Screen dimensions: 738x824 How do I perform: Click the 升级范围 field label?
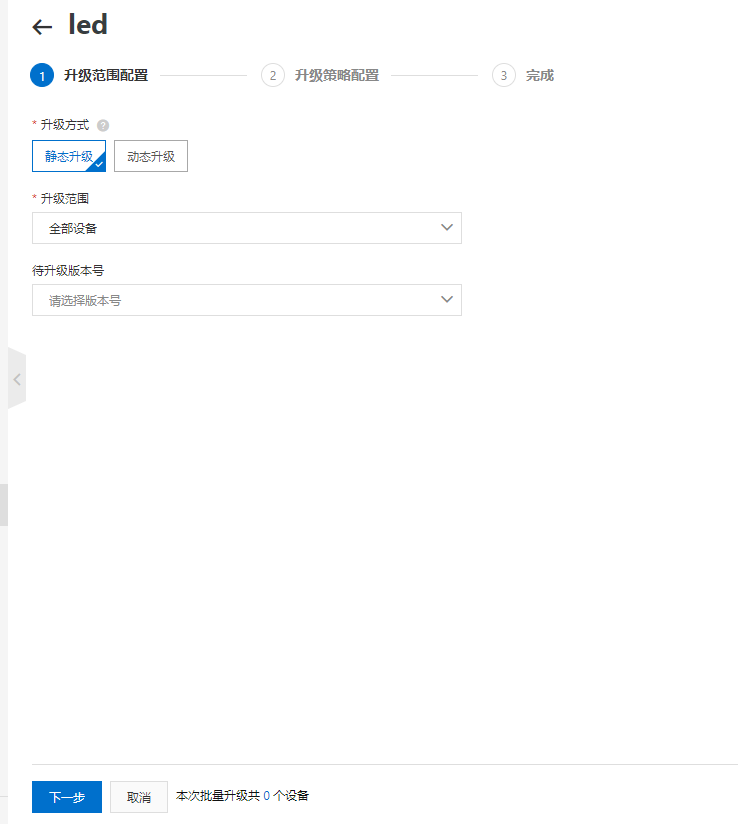pyautogui.click(x=65, y=199)
